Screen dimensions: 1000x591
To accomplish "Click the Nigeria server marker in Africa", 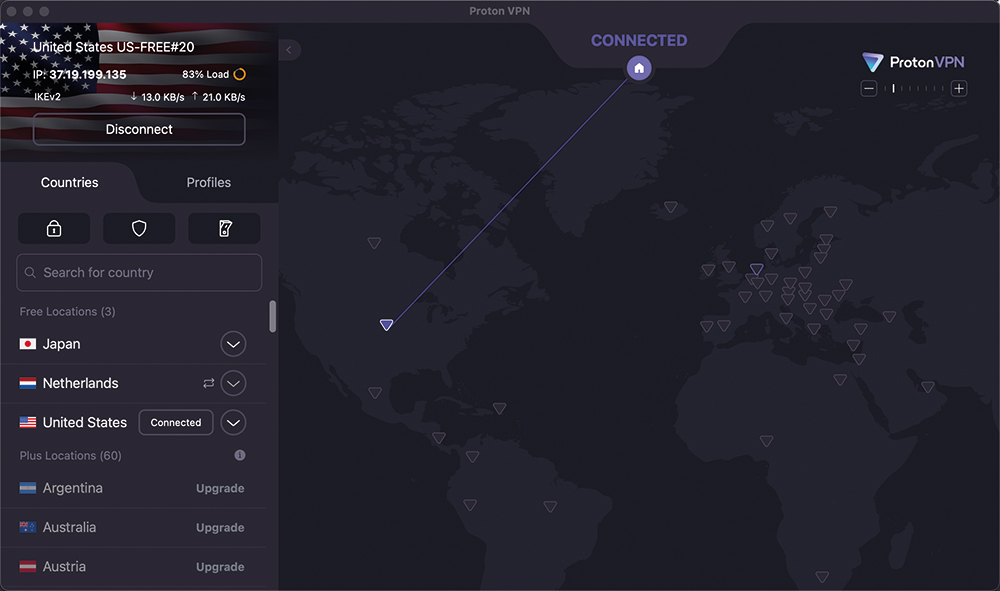I will (767, 441).
